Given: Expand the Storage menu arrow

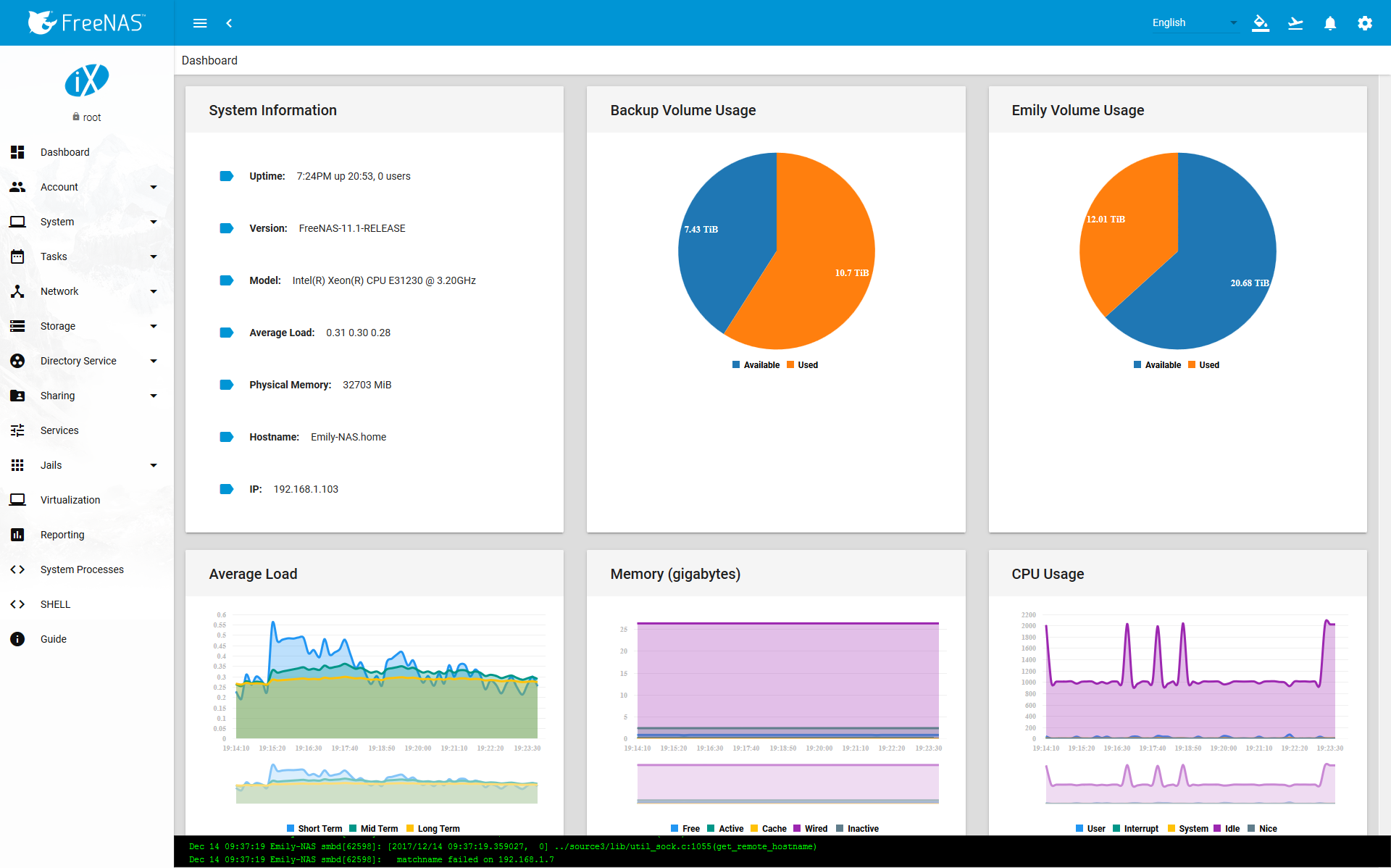Looking at the screenshot, I should pos(154,326).
